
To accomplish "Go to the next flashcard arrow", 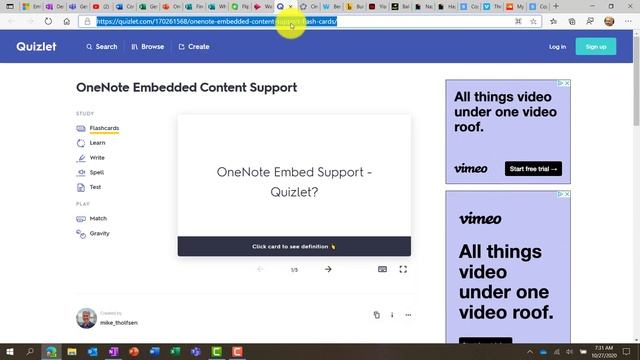I will [x=328, y=269].
